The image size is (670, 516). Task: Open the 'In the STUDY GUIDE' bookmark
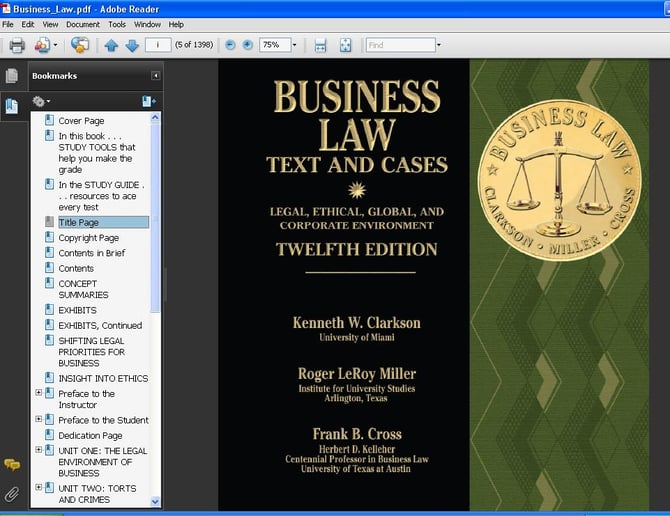tap(101, 196)
